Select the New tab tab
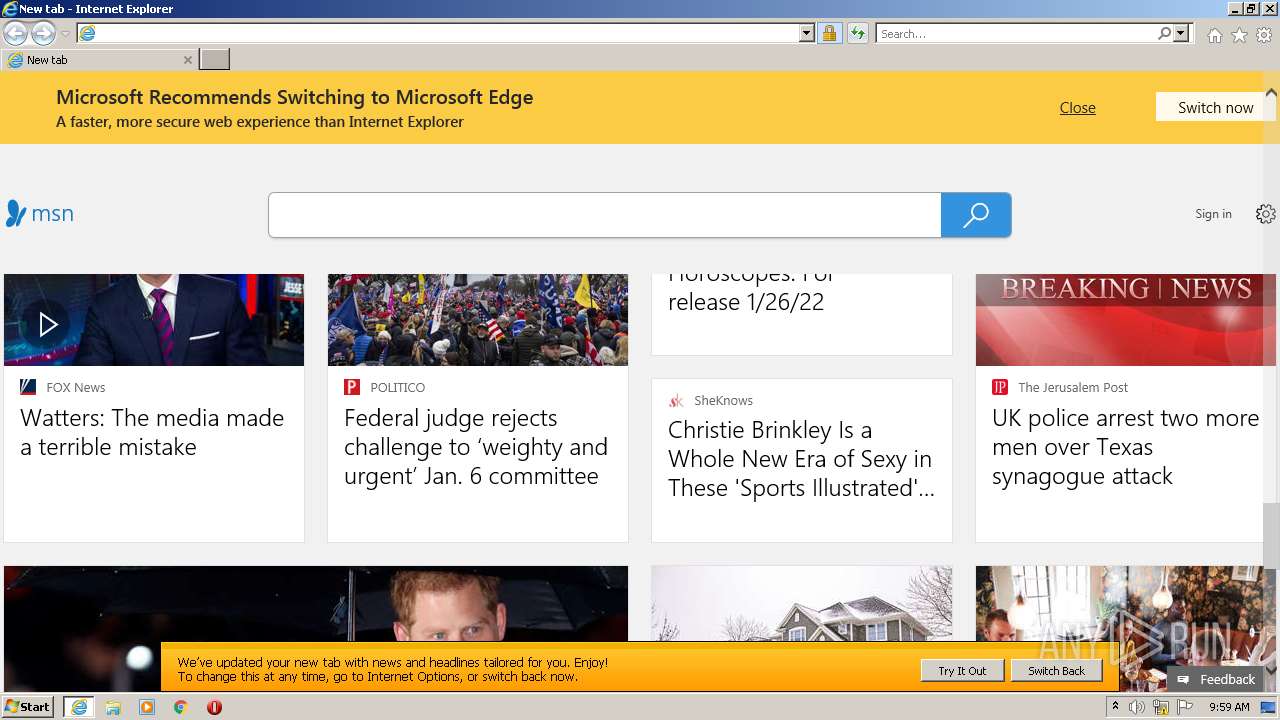 click(98, 60)
